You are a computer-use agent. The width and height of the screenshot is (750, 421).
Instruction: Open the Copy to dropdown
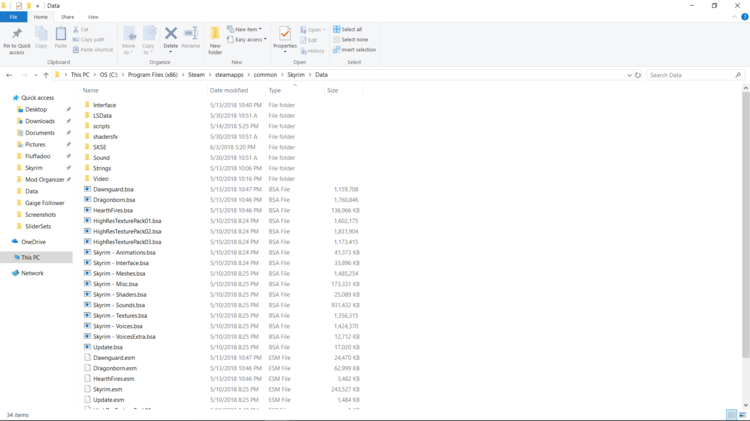click(x=148, y=49)
